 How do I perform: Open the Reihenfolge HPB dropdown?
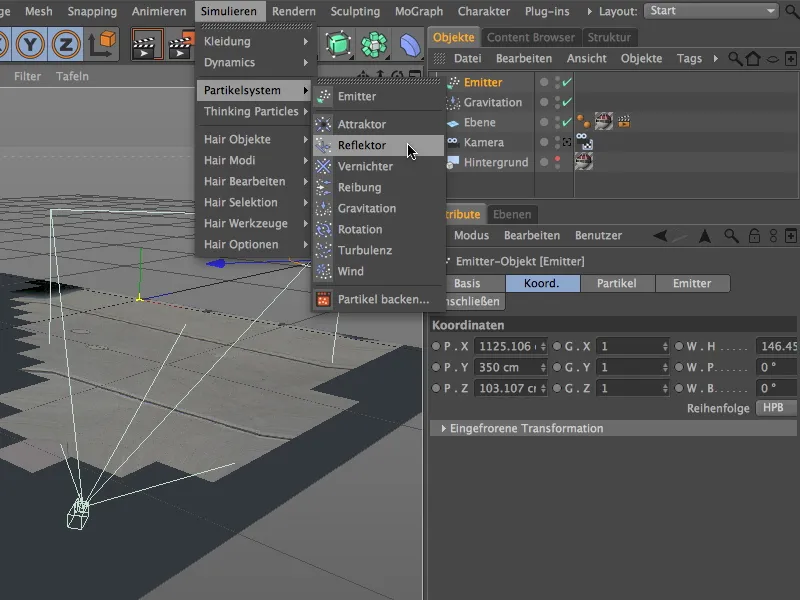click(776, 408)
